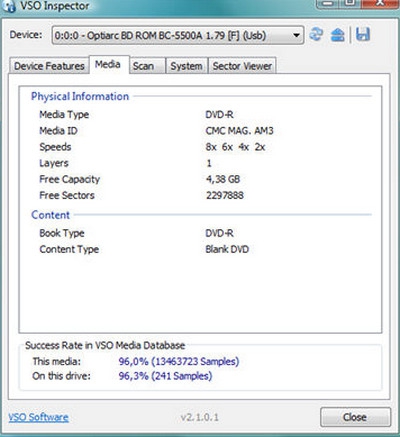Select the Media ID value CMC MAG. AM3
Screen dimensions: 400x437
tap(239, 131)
